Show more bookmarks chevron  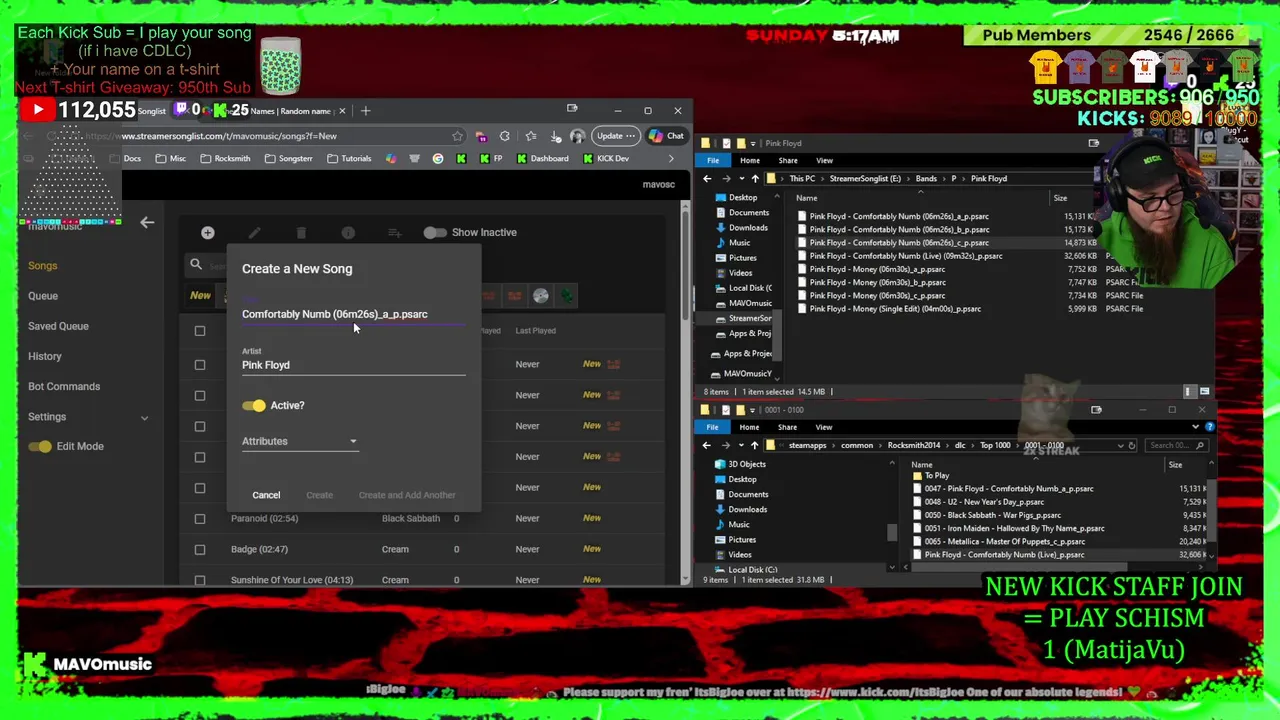[x=671, y=158]
